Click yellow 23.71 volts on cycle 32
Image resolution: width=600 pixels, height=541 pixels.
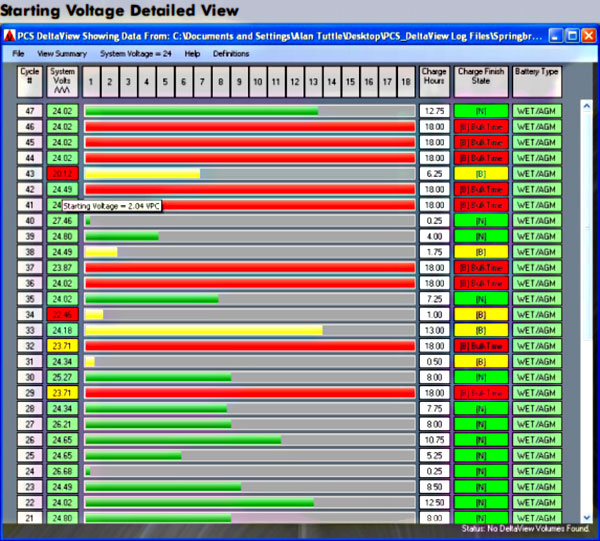coord(62,346)
